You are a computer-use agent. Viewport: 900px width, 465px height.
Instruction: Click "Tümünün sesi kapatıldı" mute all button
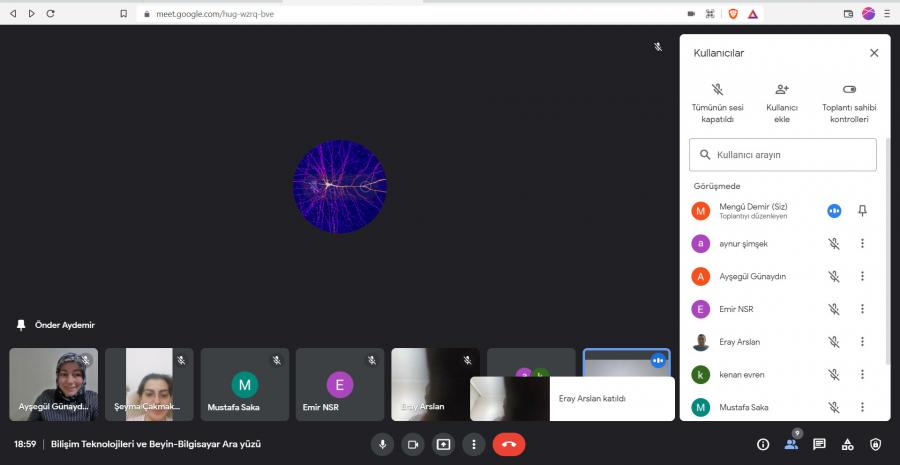(717, 103)
